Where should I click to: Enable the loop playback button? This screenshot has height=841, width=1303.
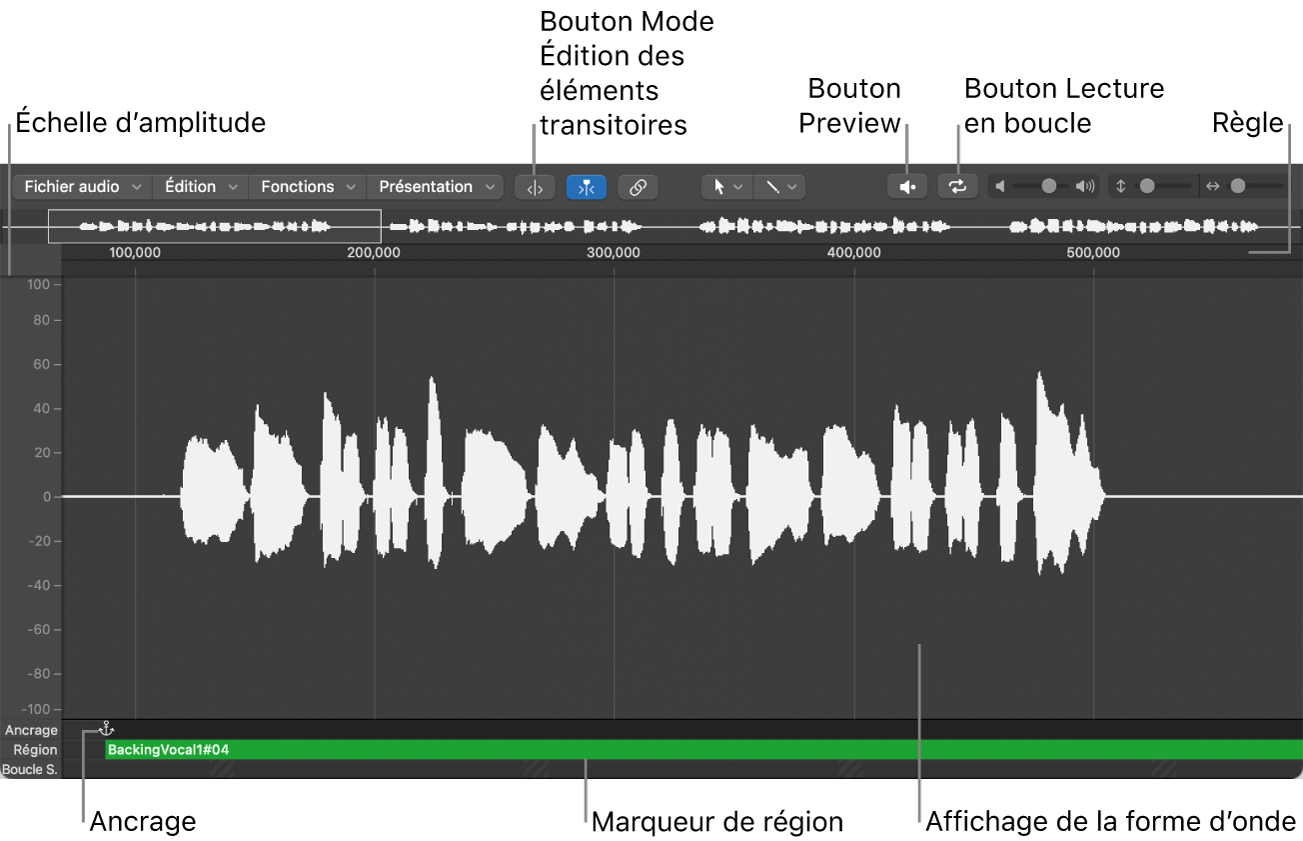[958, 187]
